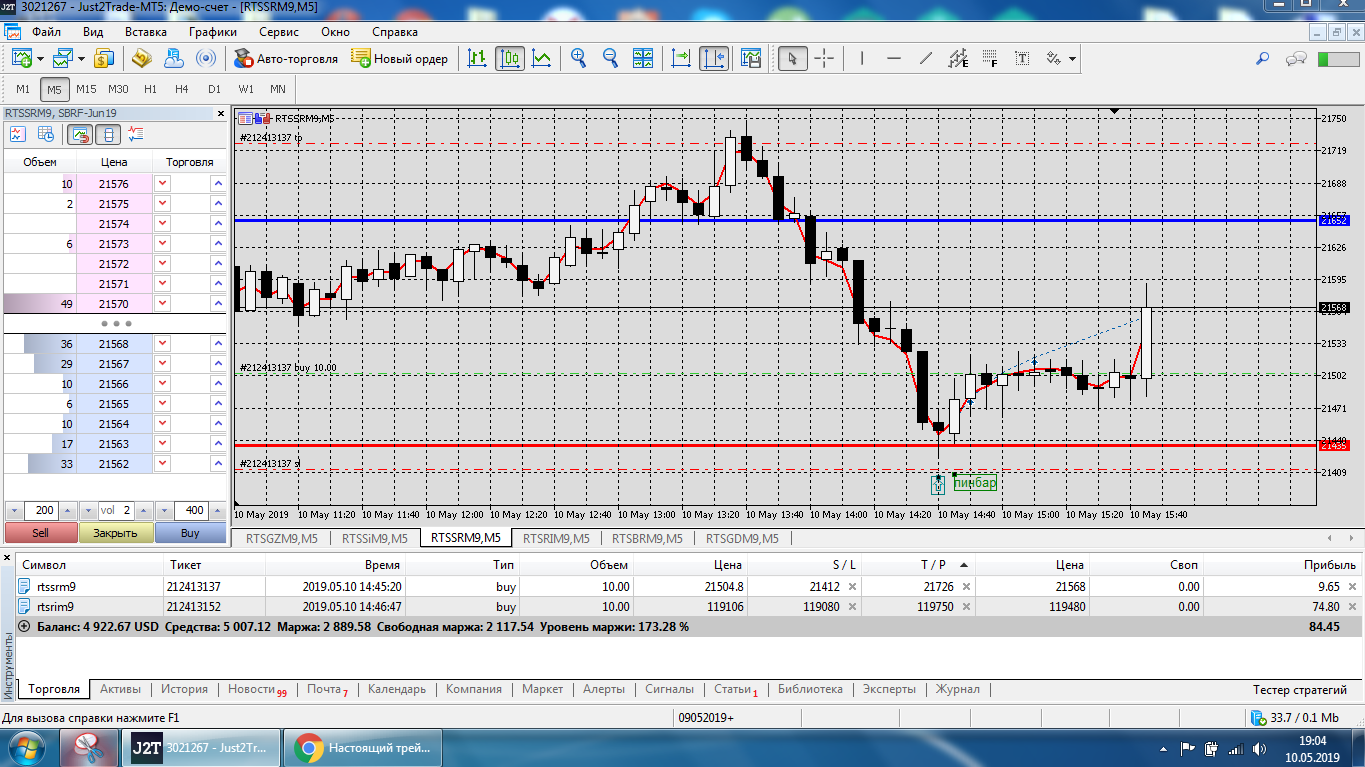This screenshot has width=1365, height=767.
Task: Select the vertical line drawing tool
Action: [x=862, y=58]
